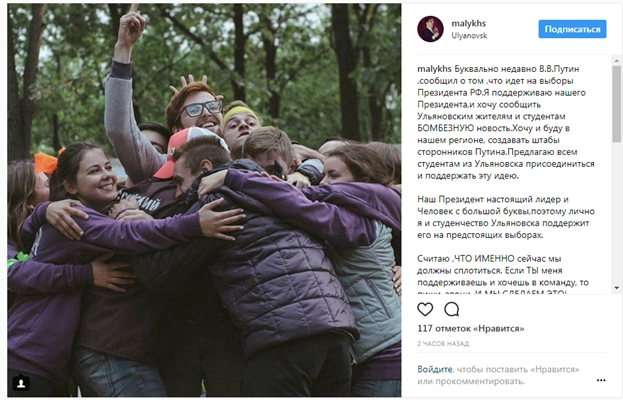The width and height of the screenshot is (623, 400).
Task: Click the Войдите login link
Action: pos(435,369)
